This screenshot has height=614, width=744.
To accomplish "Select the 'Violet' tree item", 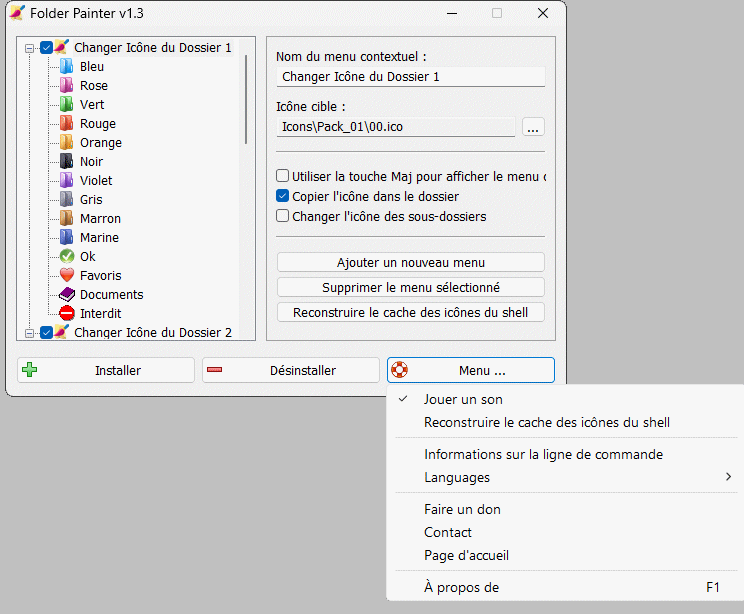I will (96, 180).
